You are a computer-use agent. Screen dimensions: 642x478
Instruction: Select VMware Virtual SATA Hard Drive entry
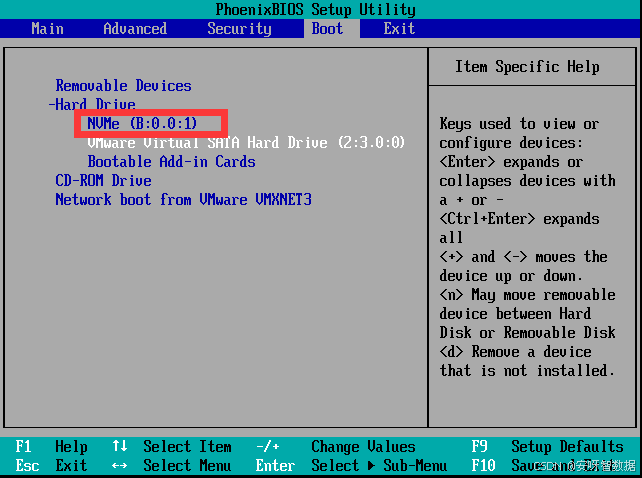point(246,142)
